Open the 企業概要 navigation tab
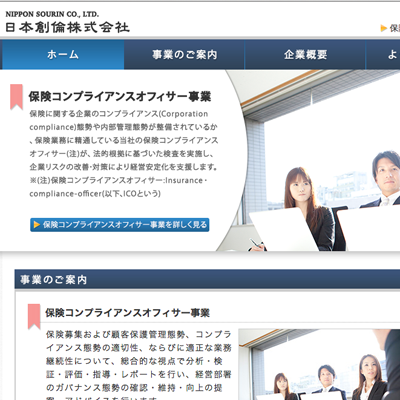Image resolution: width=400 pixels, height=400 pixels. coord(305,55)
